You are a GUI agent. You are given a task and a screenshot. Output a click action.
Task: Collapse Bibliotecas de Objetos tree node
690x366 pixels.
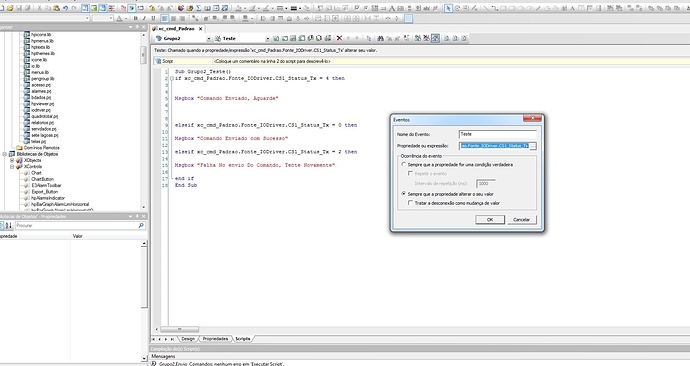pyautogui.click(x=5, y=154)
